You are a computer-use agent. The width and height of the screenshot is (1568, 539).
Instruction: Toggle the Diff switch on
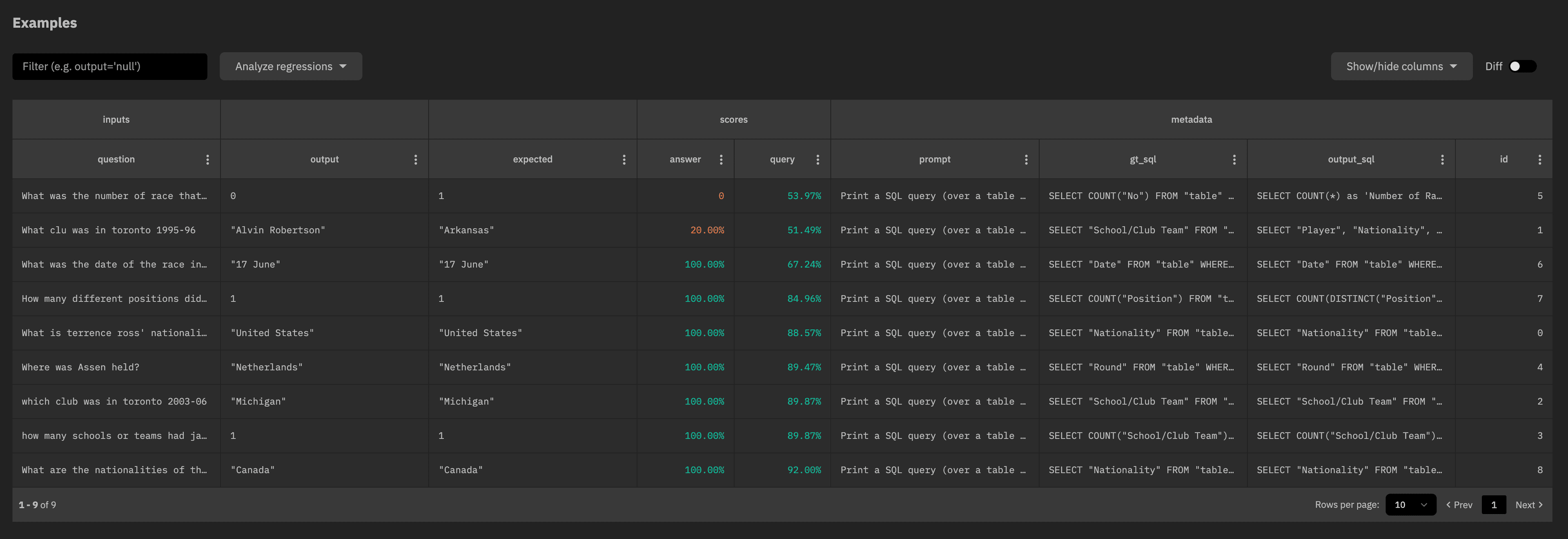click(x=1522, y=67)
